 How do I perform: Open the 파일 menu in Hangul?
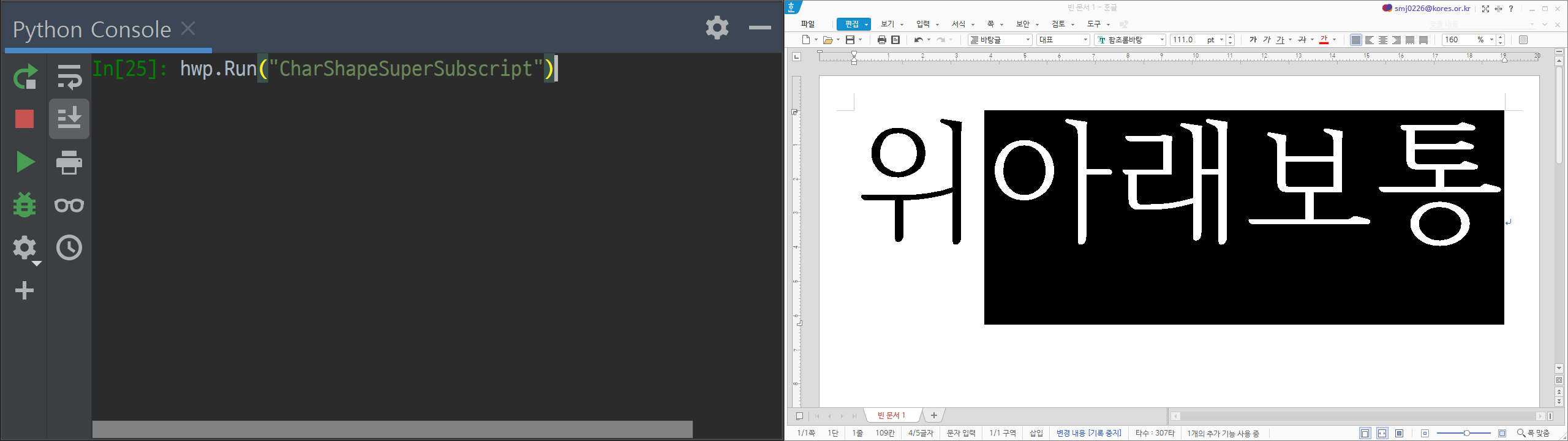point(808,24)
